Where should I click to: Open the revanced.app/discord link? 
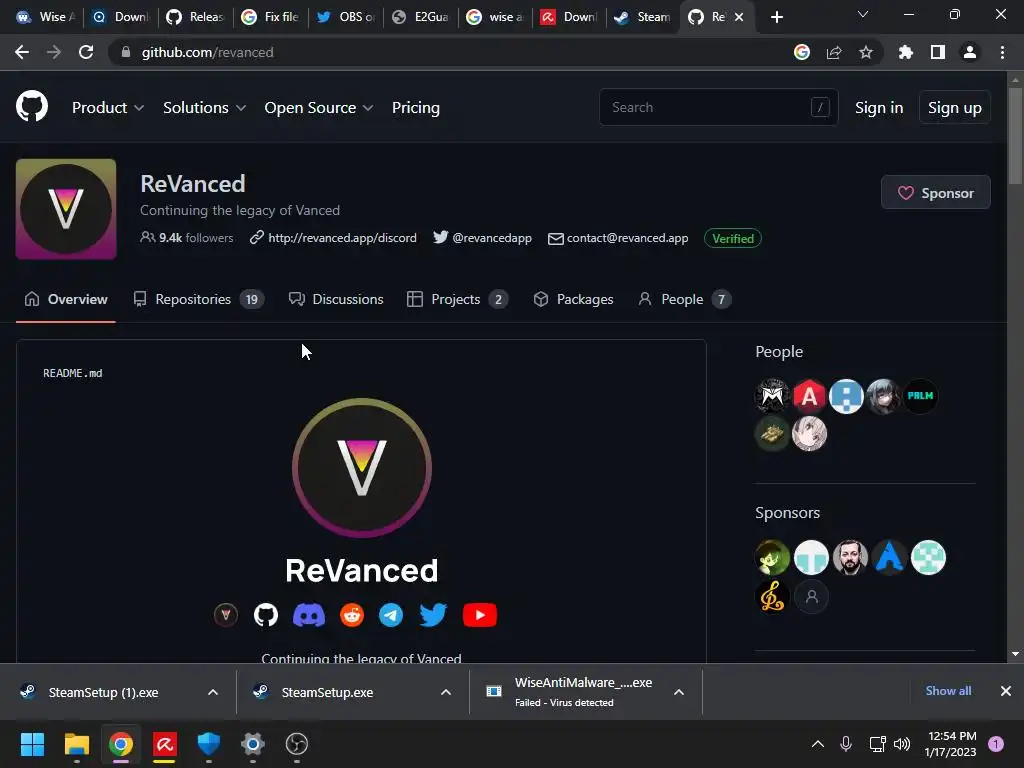[342, 238]
